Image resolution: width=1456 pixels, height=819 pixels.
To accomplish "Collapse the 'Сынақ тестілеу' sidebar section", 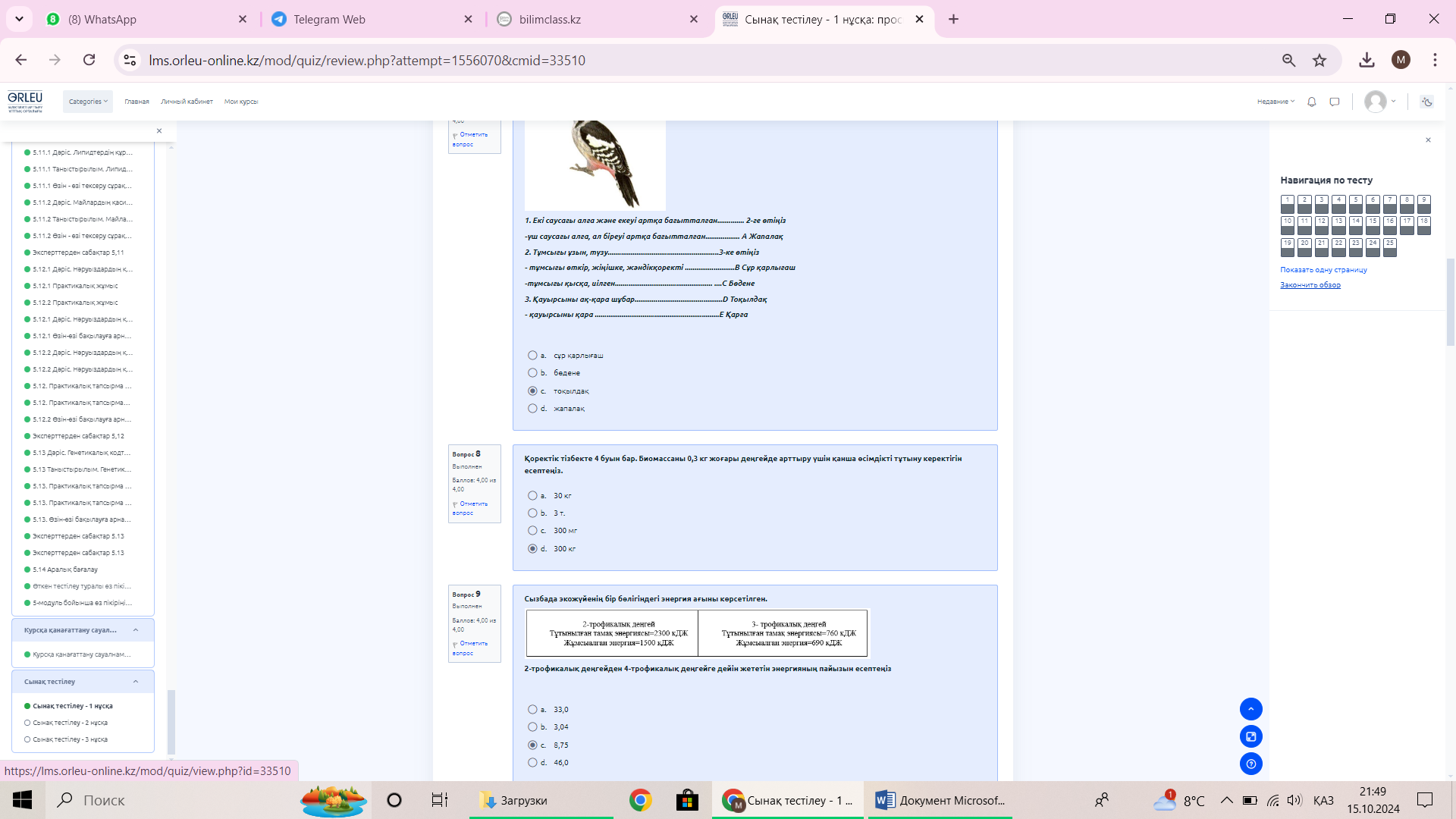I will (x=136, y=682).
